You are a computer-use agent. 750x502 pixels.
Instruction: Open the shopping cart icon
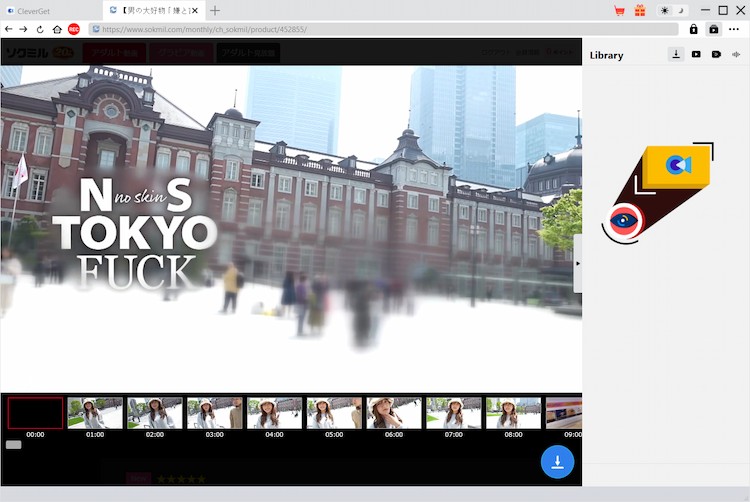(x=620, y=10)
